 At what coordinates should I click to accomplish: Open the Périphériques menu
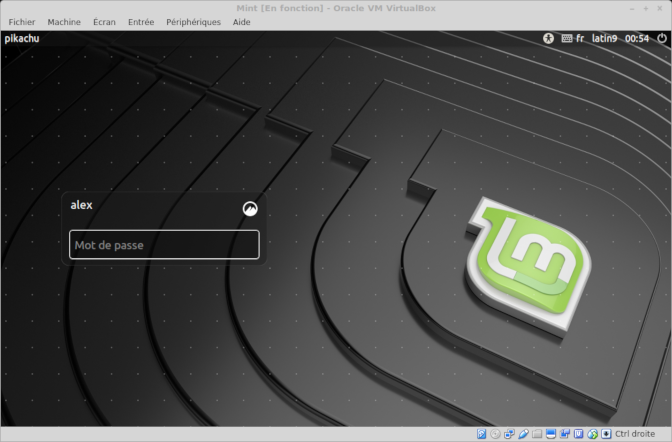tap(193, 21)
